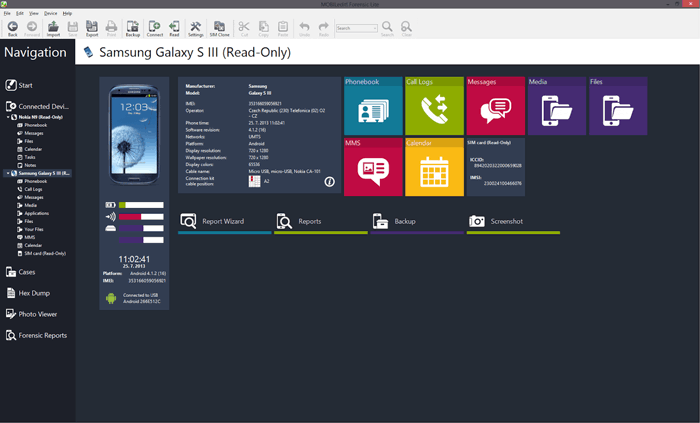
Task: Open the MMS tile
Action: 372,167
